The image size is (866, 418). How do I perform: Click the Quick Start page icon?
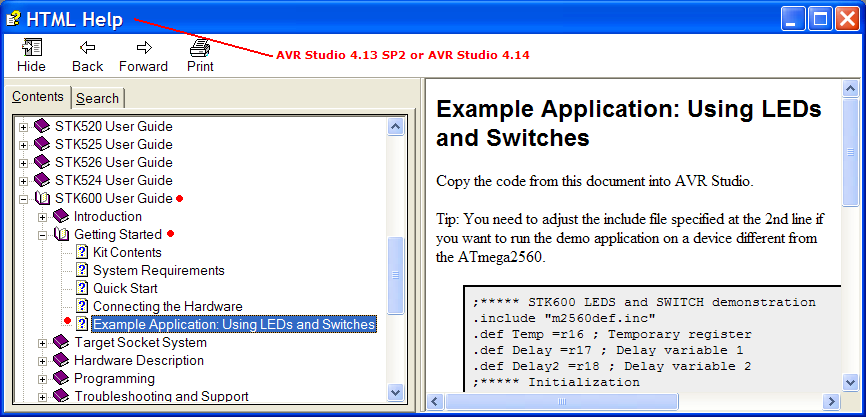click(82, 288)
